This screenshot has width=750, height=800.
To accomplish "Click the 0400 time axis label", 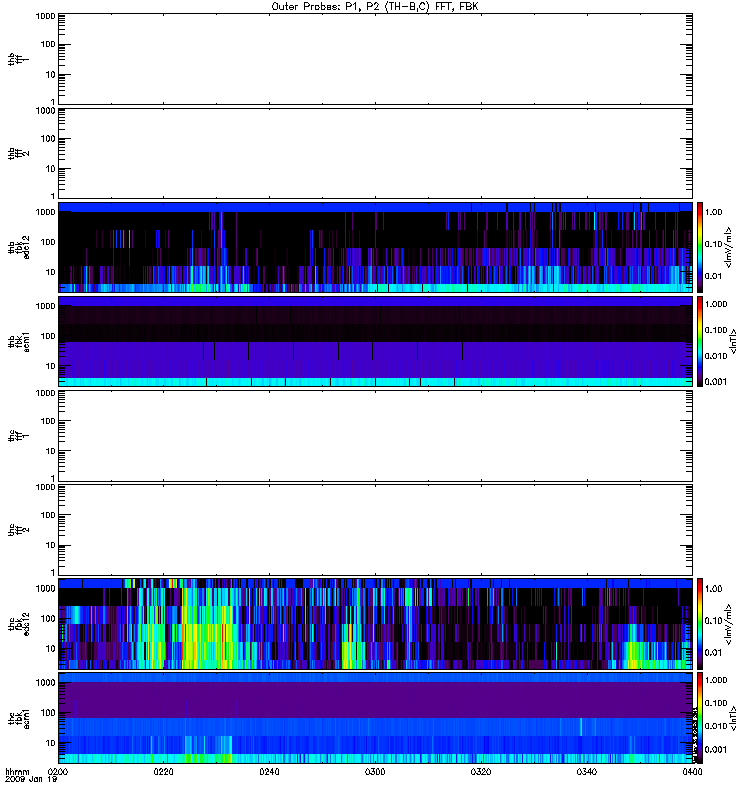I will coord(692,772).
